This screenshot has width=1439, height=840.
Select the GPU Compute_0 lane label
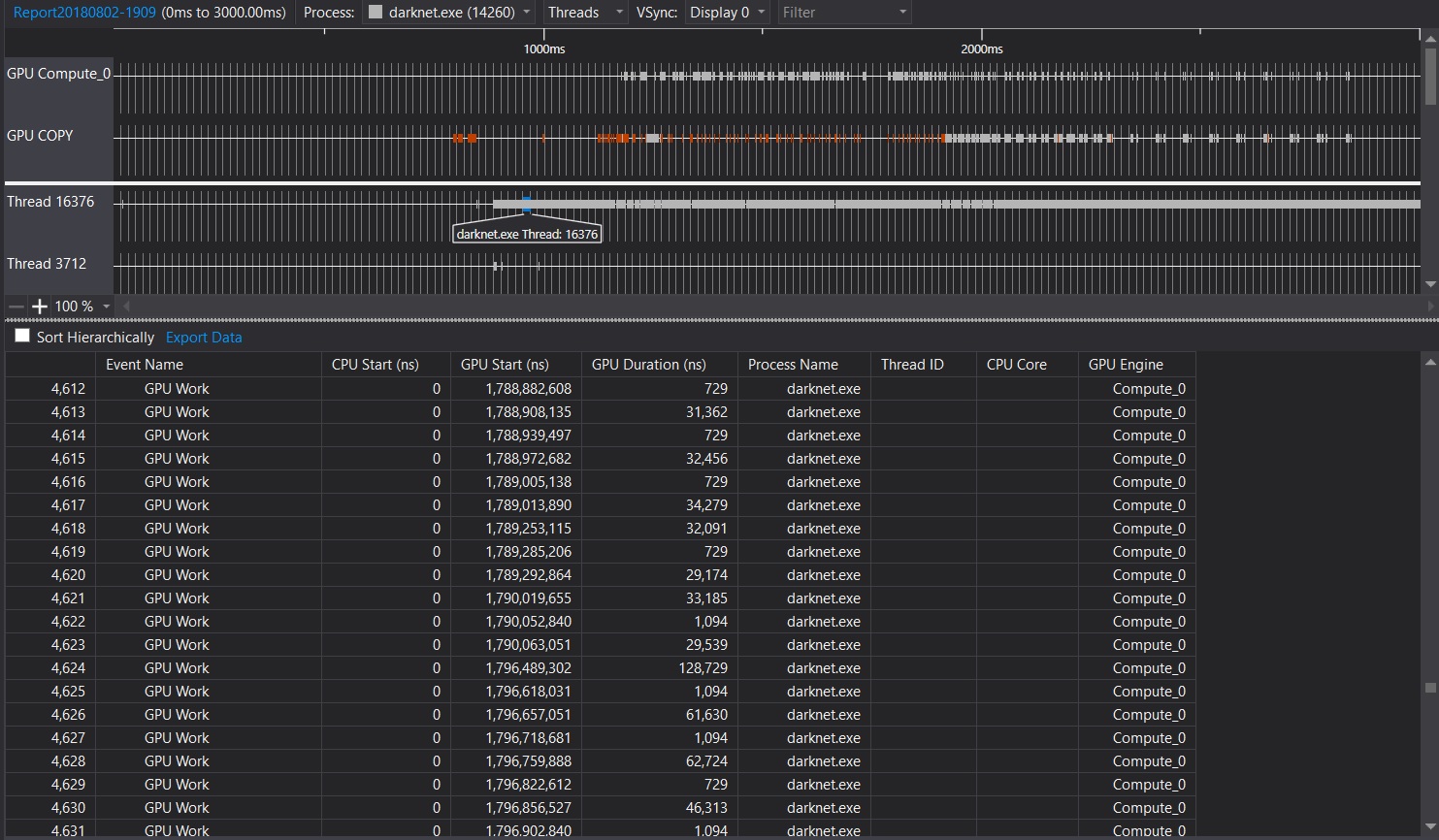point(58,73)
